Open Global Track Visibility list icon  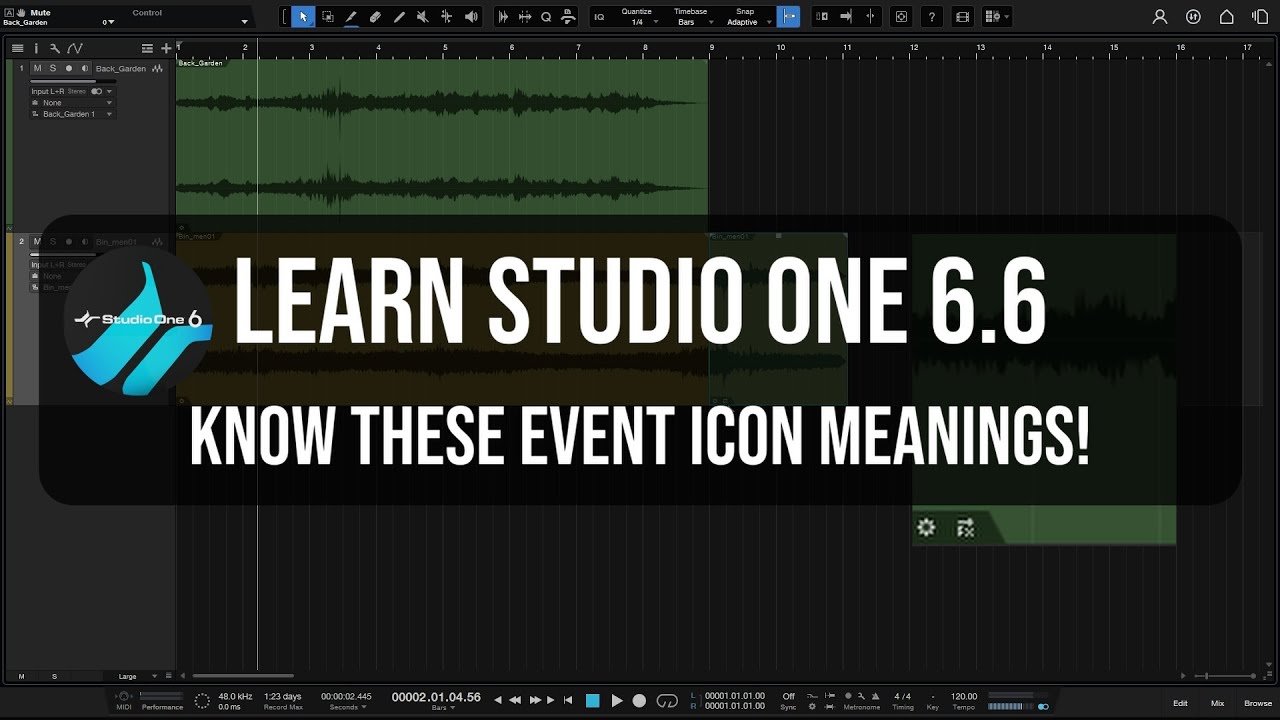click(147, 48)
